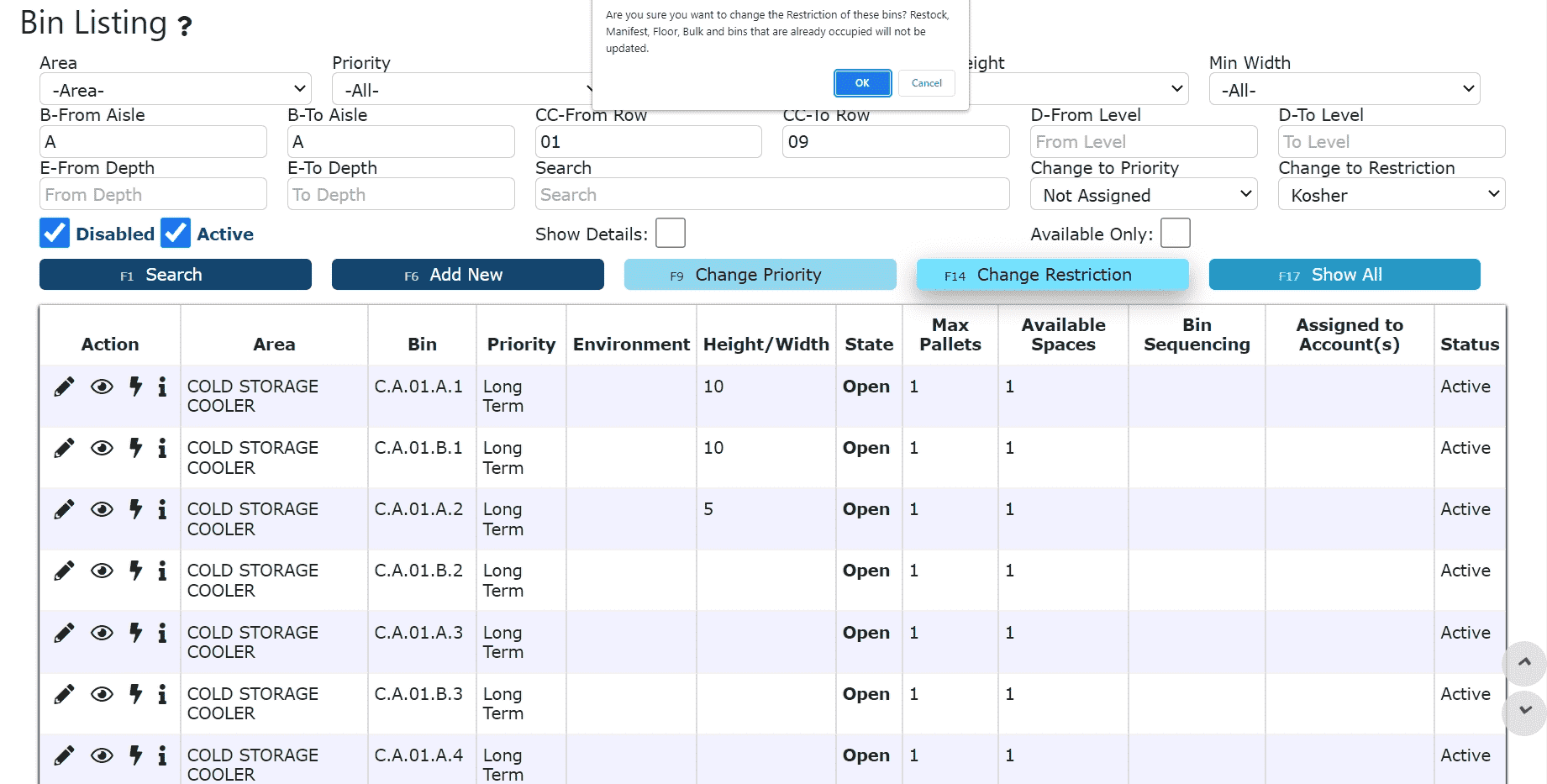The image size is (1547, 784).
Task: View bin C.A.01.A.2 using eye icon
Action: (x=102, y=509)
